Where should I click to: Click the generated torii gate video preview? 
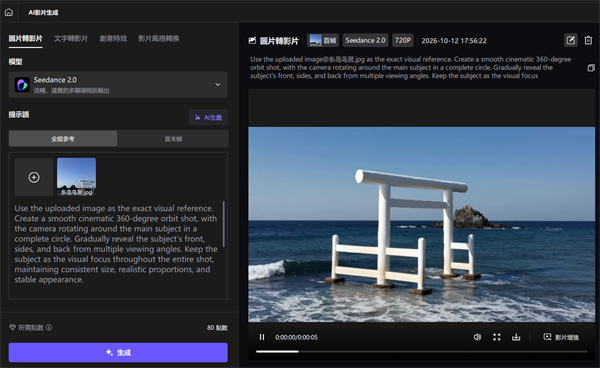pos(422,224)
